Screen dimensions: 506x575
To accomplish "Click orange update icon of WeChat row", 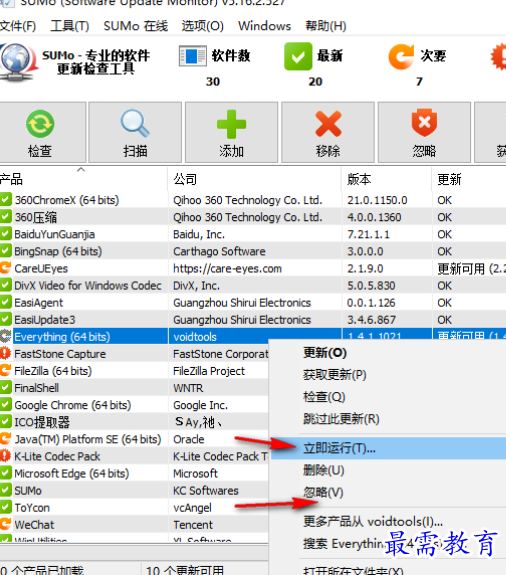I will point(6,524).
